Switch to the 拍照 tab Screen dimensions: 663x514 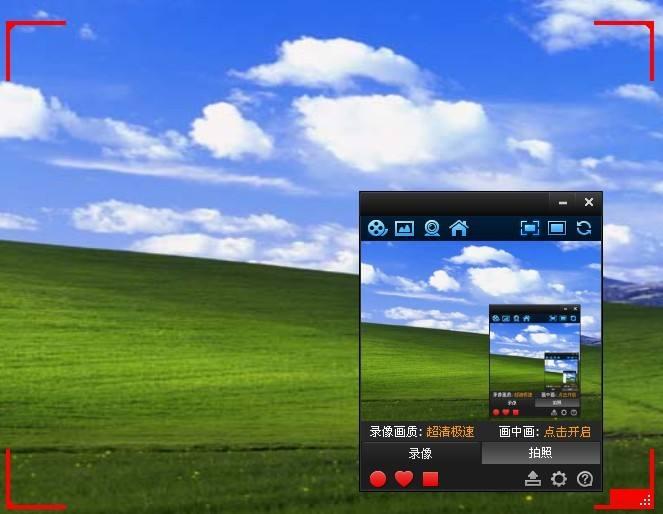pyautogui.click(x=540, y=453)
